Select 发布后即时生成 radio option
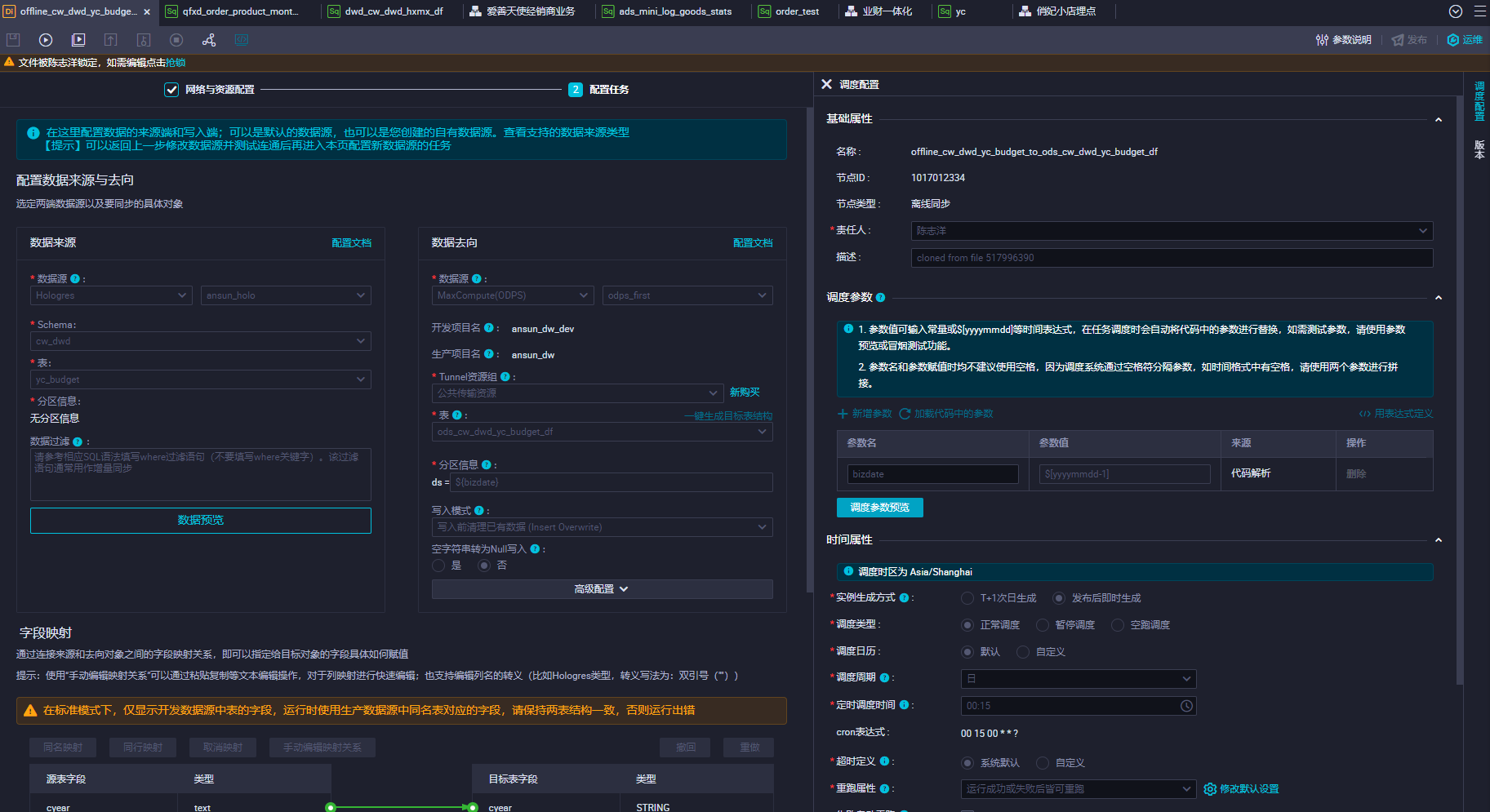The height and width of the screenshot is (812, 1490). pos(1059,598)
